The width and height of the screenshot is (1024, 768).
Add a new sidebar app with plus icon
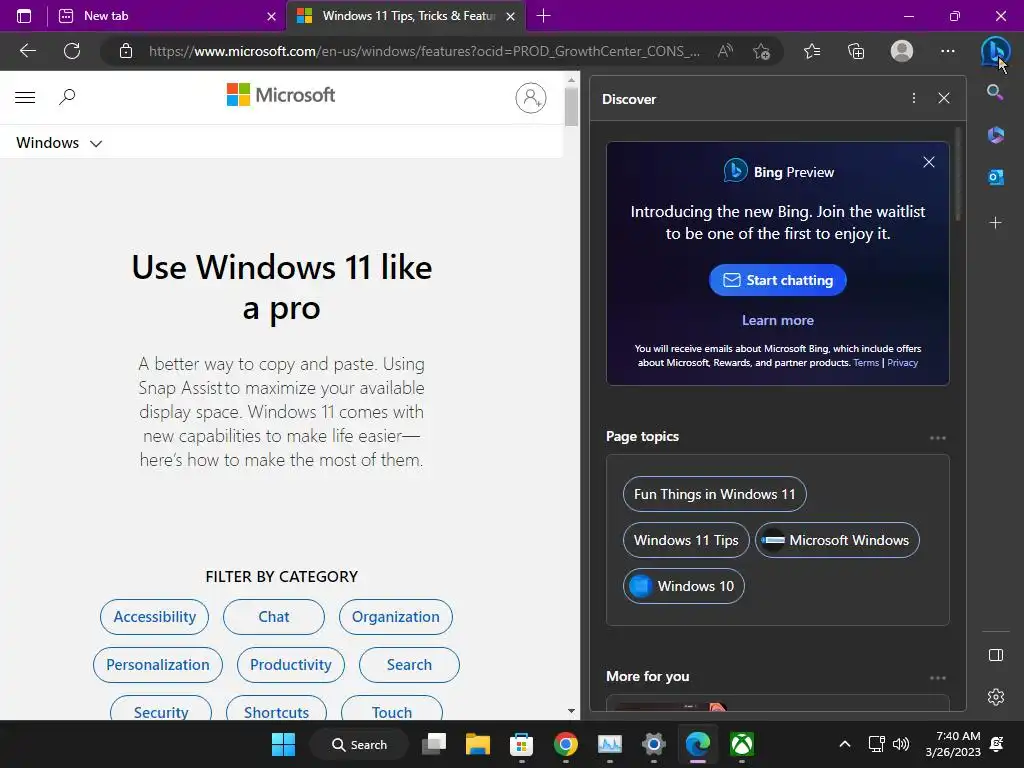click(x=995, y=223)
